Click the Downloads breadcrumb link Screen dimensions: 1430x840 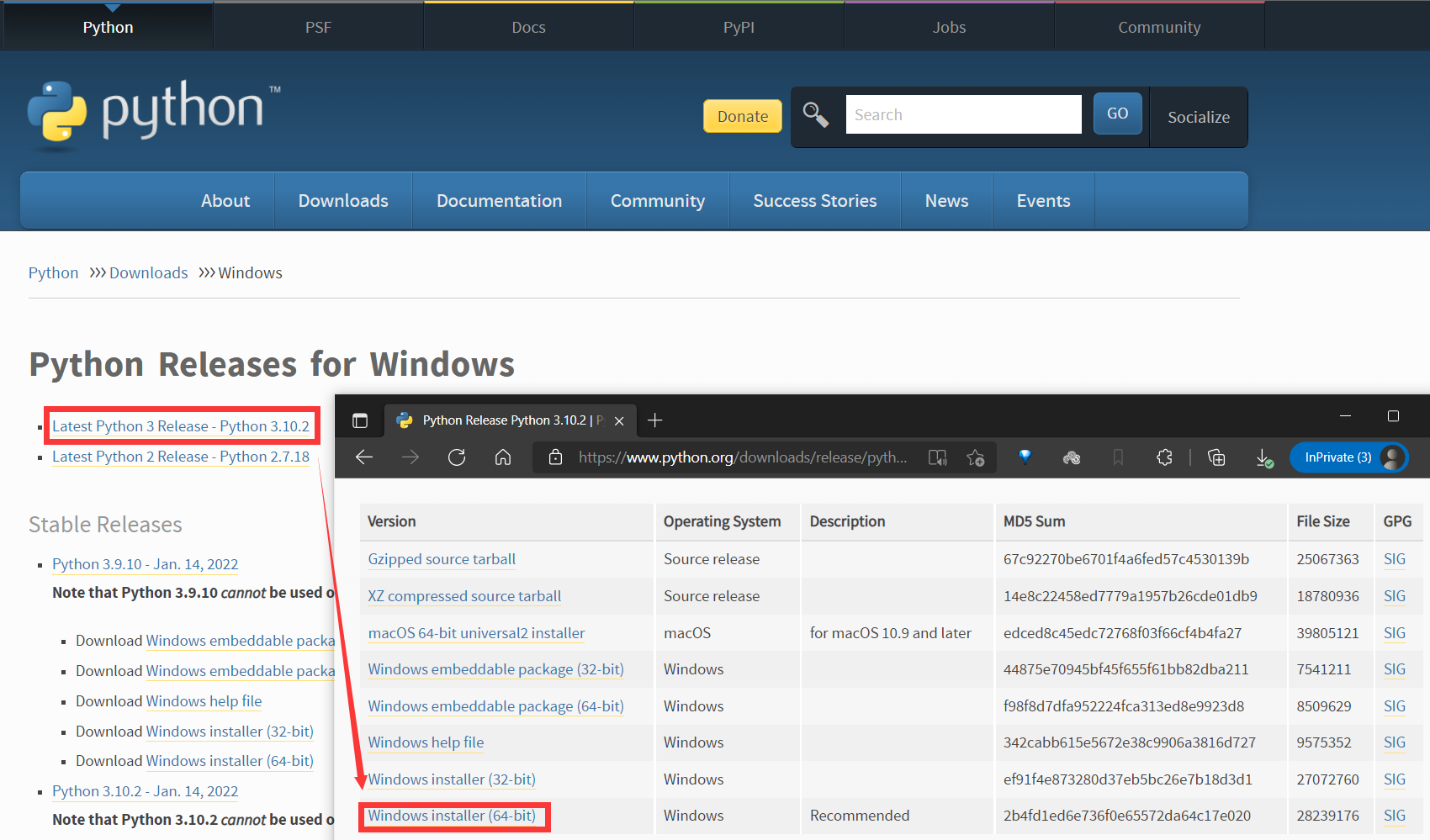pos(149,272)
